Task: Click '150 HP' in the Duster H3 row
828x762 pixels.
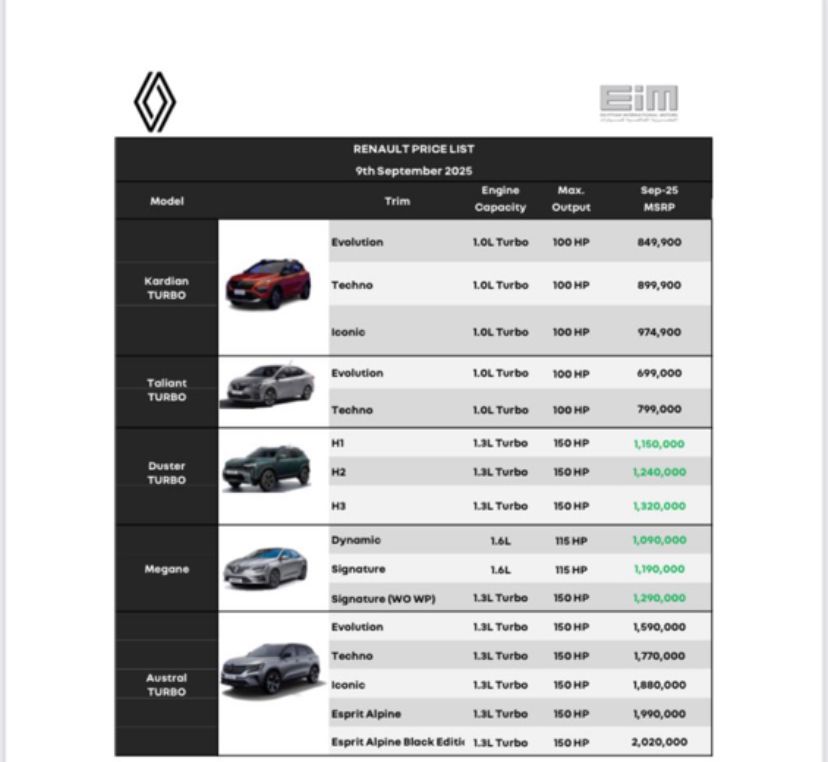Action: click(x=571, y=506)
